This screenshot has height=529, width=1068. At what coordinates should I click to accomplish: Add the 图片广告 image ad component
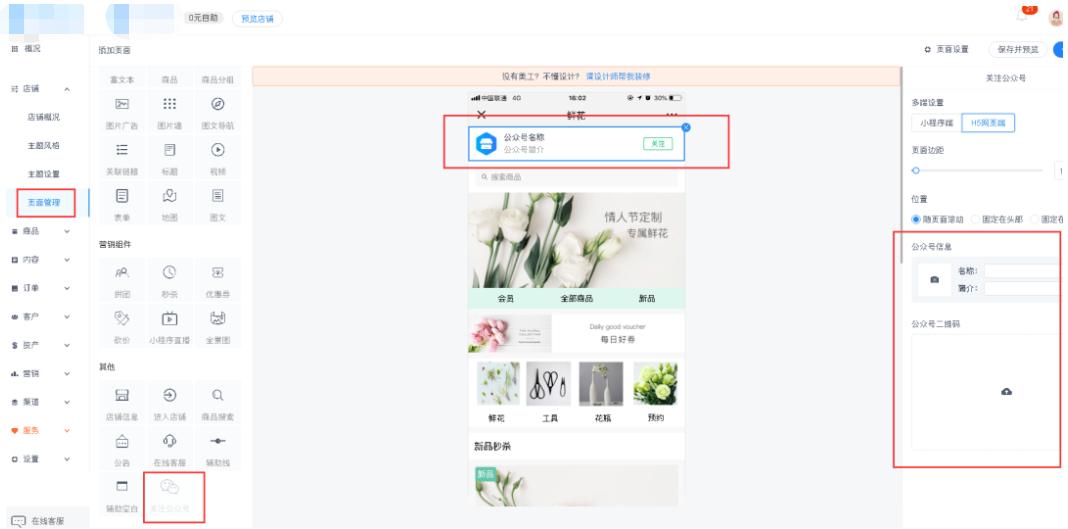click(x=122, y=113)
